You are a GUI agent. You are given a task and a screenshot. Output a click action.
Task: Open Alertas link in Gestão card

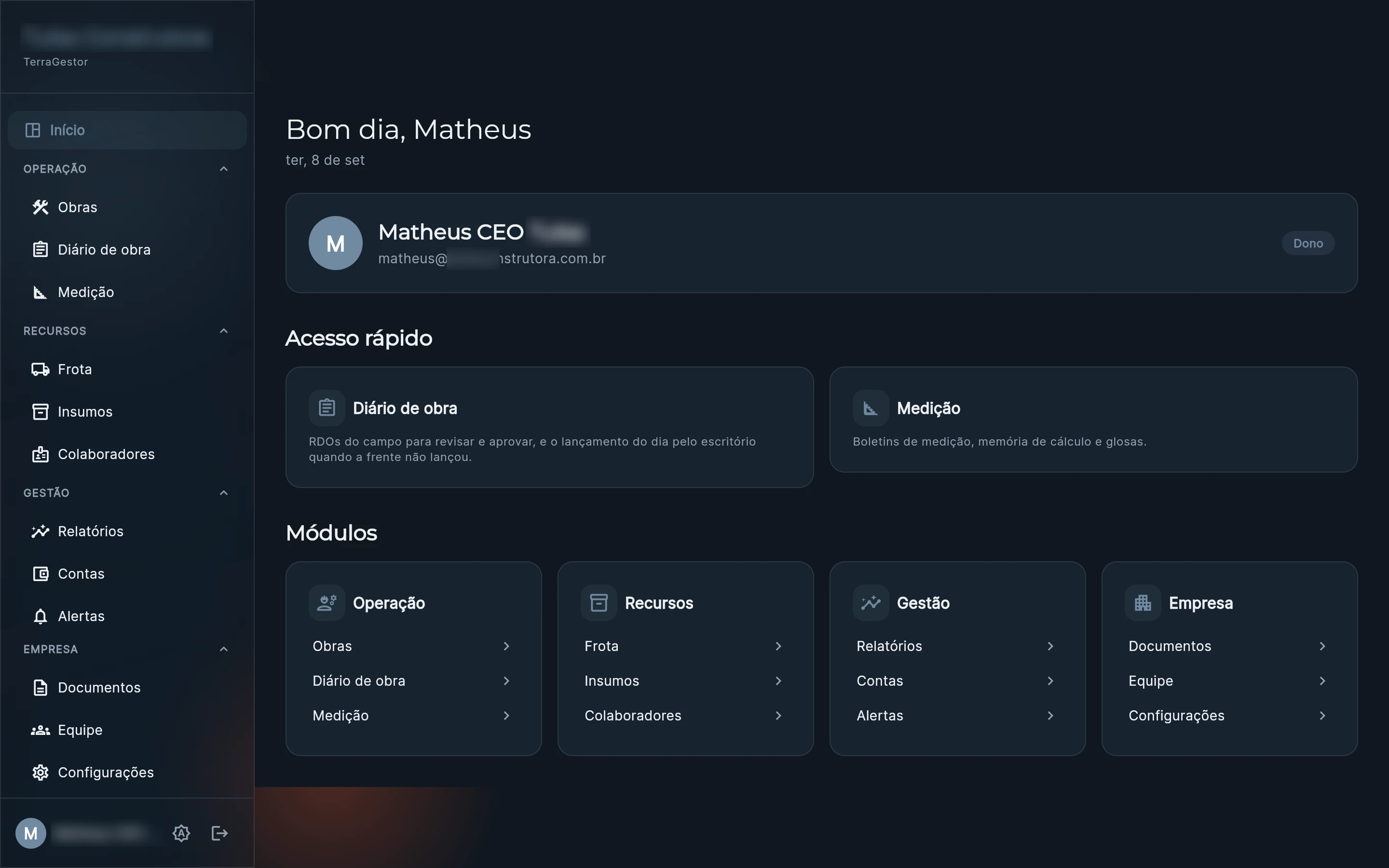click(957, 715)
